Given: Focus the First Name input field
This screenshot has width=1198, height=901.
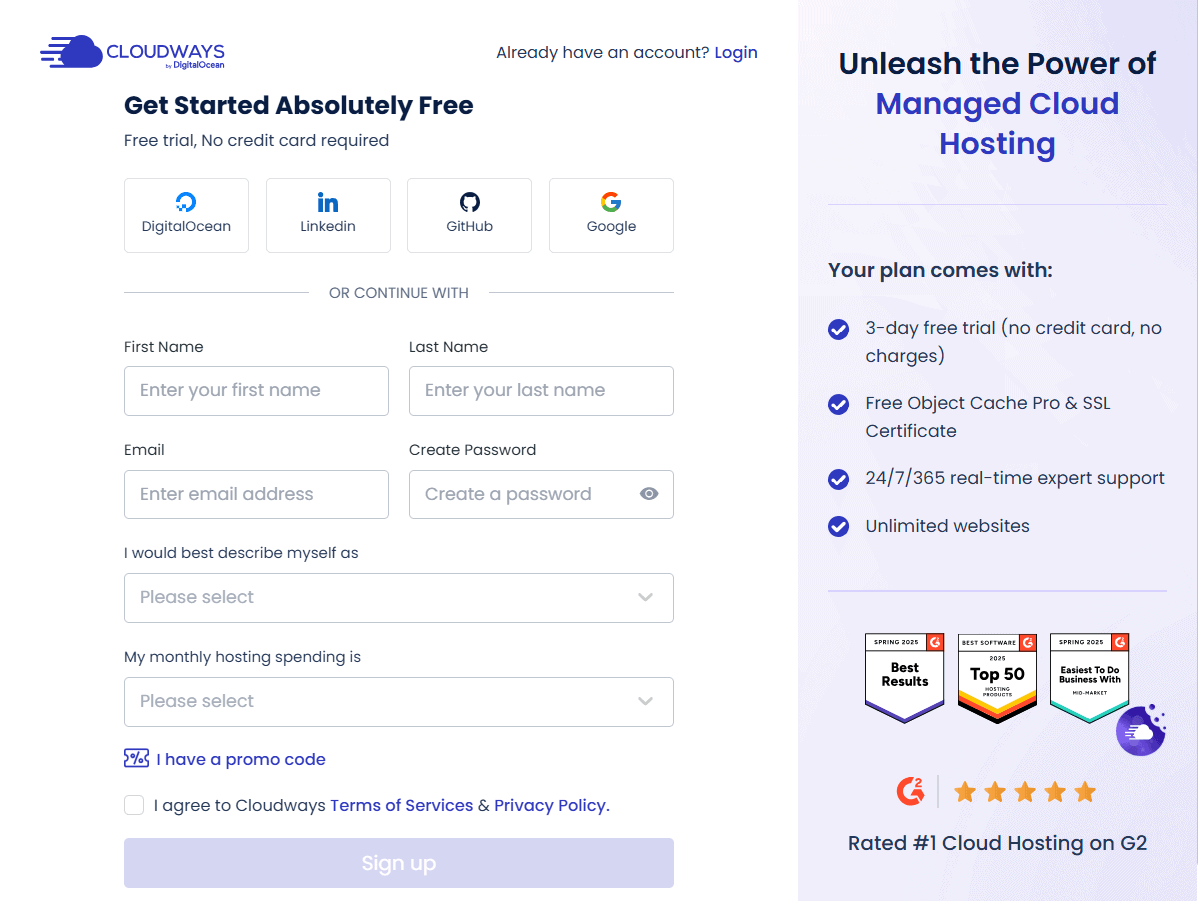Looking at the screenshot, I should [256, 391].
